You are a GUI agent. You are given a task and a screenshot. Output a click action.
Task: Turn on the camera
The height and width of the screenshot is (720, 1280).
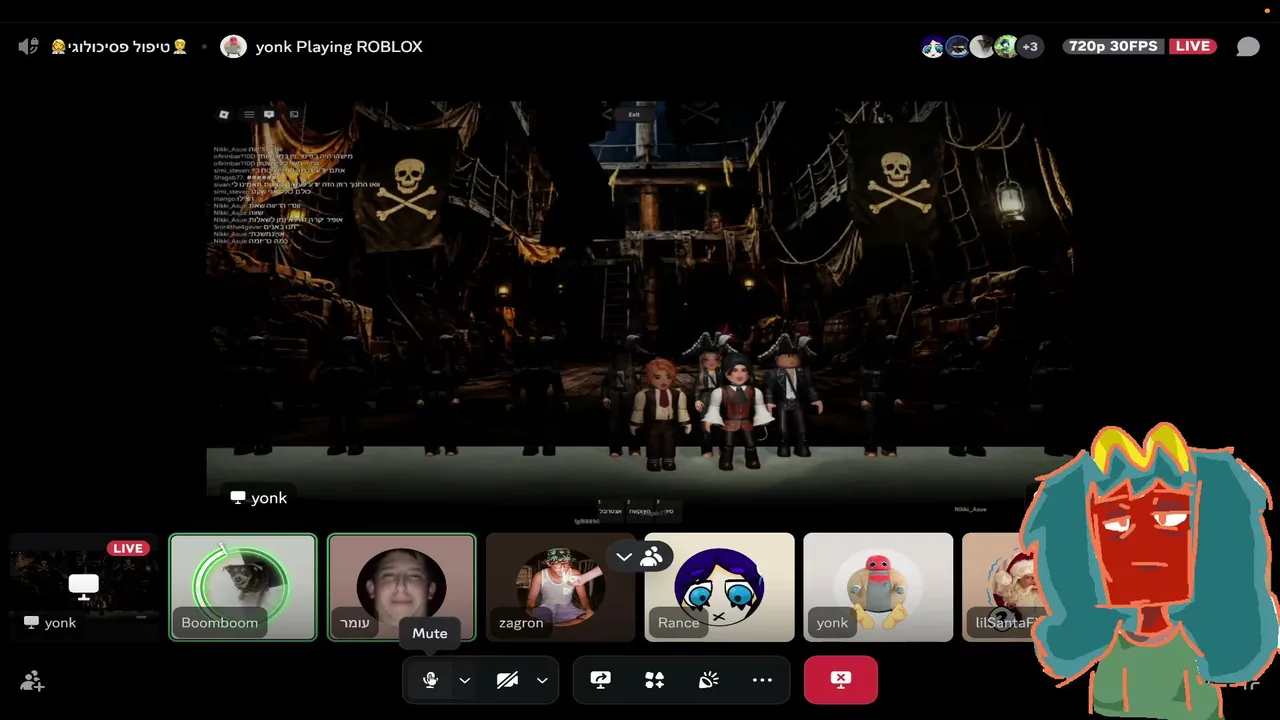pos(508,680)
